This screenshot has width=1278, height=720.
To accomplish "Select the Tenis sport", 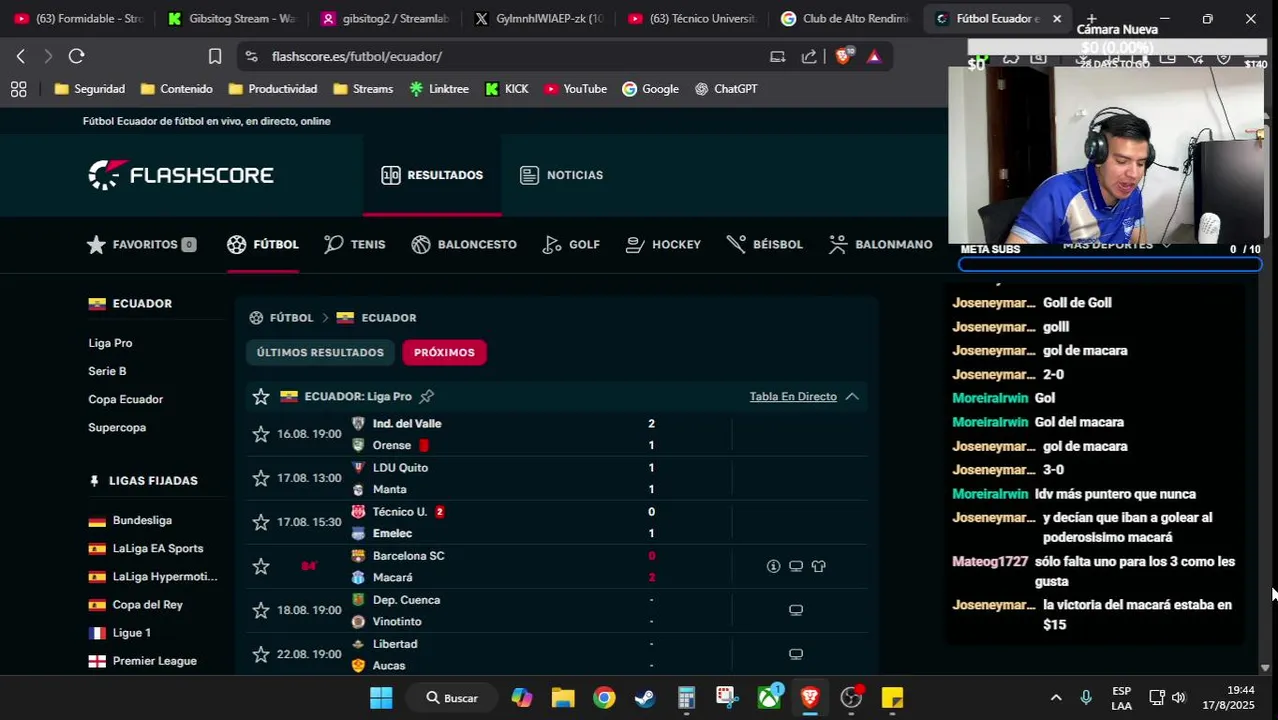I will click(x=355, y=244).
